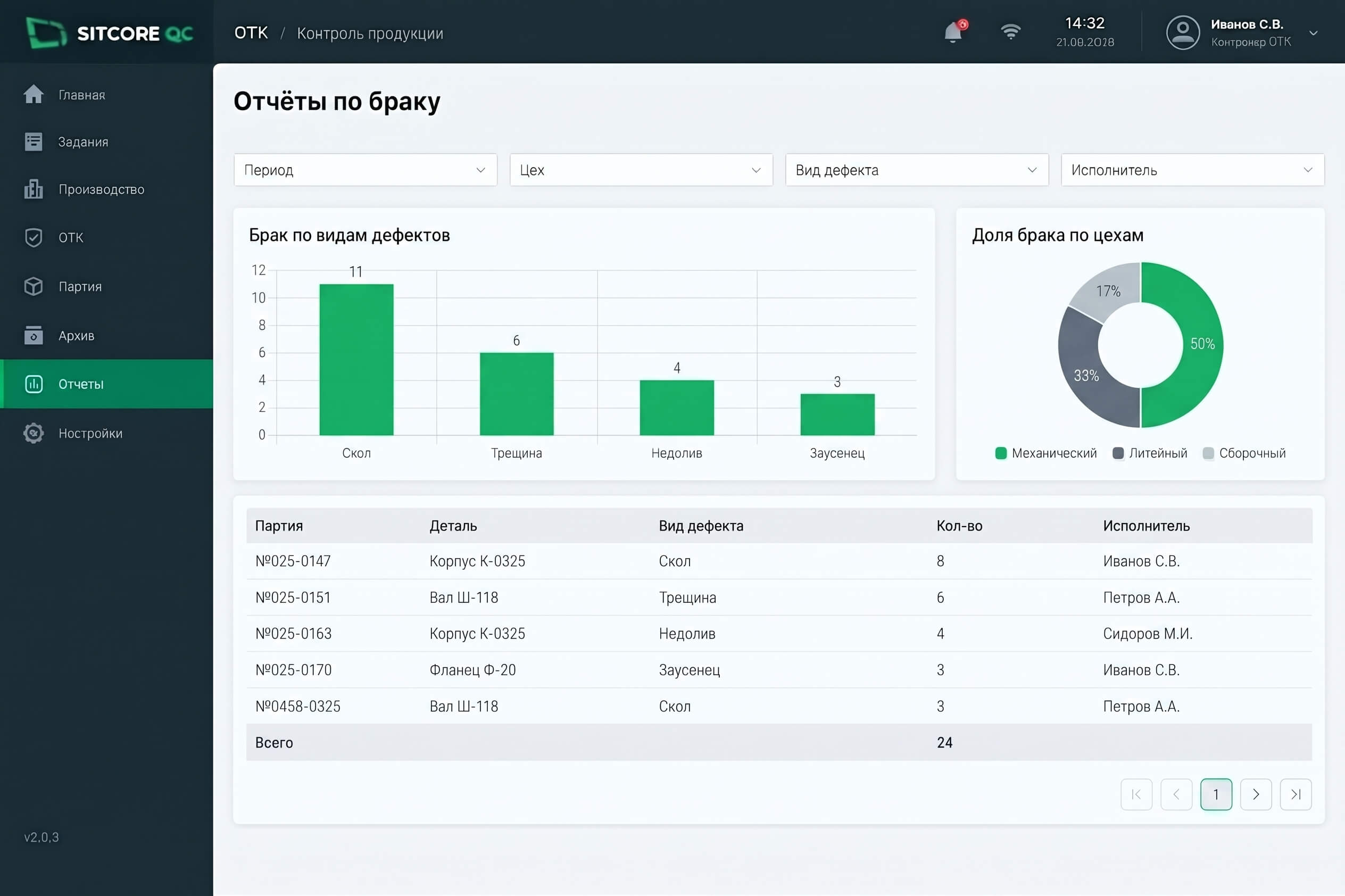Click the Wi-Fi status icon

point(1011,31)
